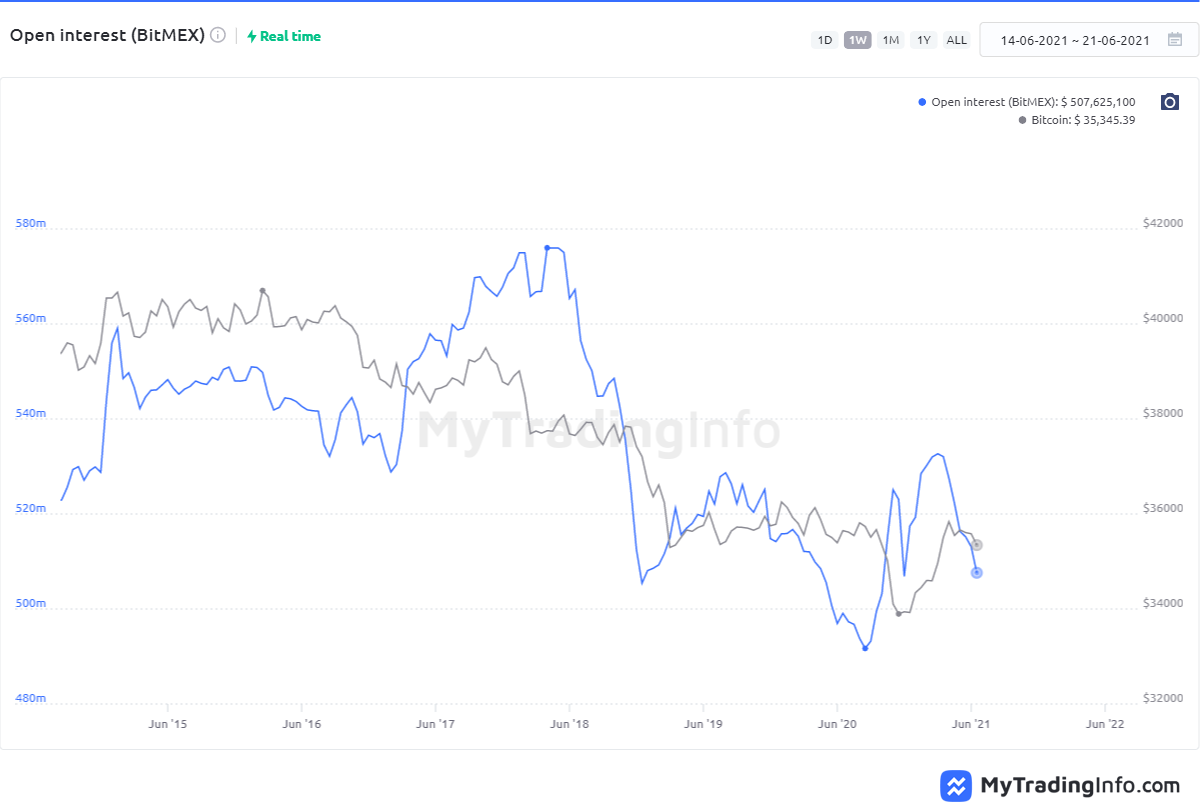The height and width of the screenshot is (810, 1200).
Task: Toggle the Bitcoin legend series
Action: [1082, 120]
